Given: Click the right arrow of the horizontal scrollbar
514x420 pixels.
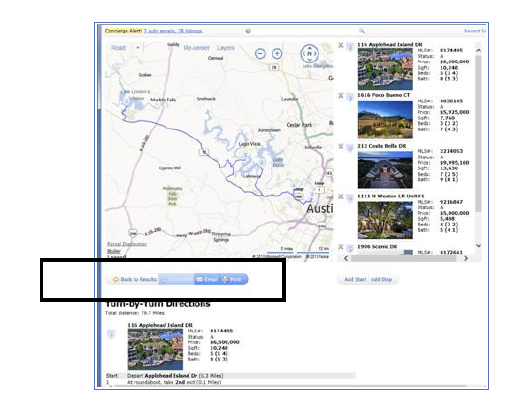Looking at the screenshot, I should pyautogui.click(x=466, y=258).
